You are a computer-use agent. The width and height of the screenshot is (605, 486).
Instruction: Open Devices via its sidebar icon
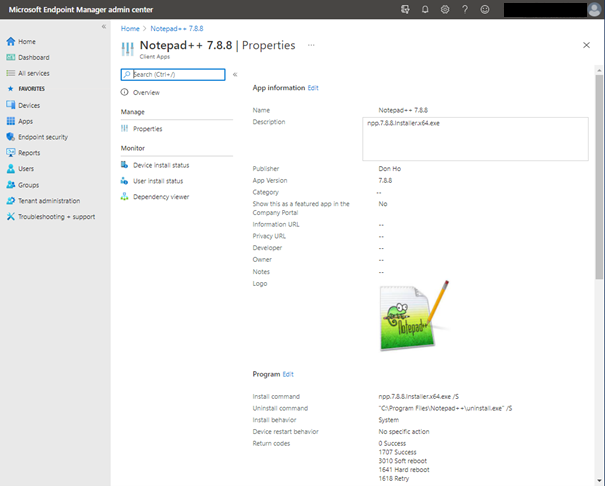tap(11, 105)
